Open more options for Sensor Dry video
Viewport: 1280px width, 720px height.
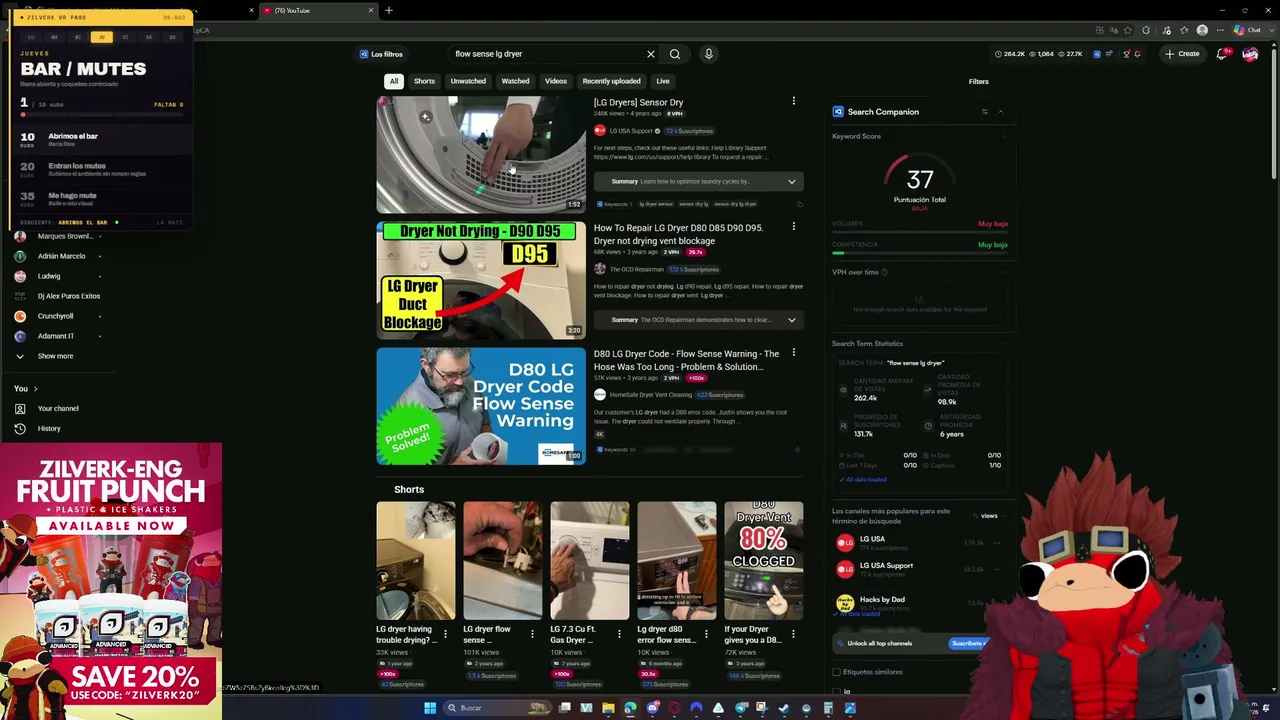point(794,101)
